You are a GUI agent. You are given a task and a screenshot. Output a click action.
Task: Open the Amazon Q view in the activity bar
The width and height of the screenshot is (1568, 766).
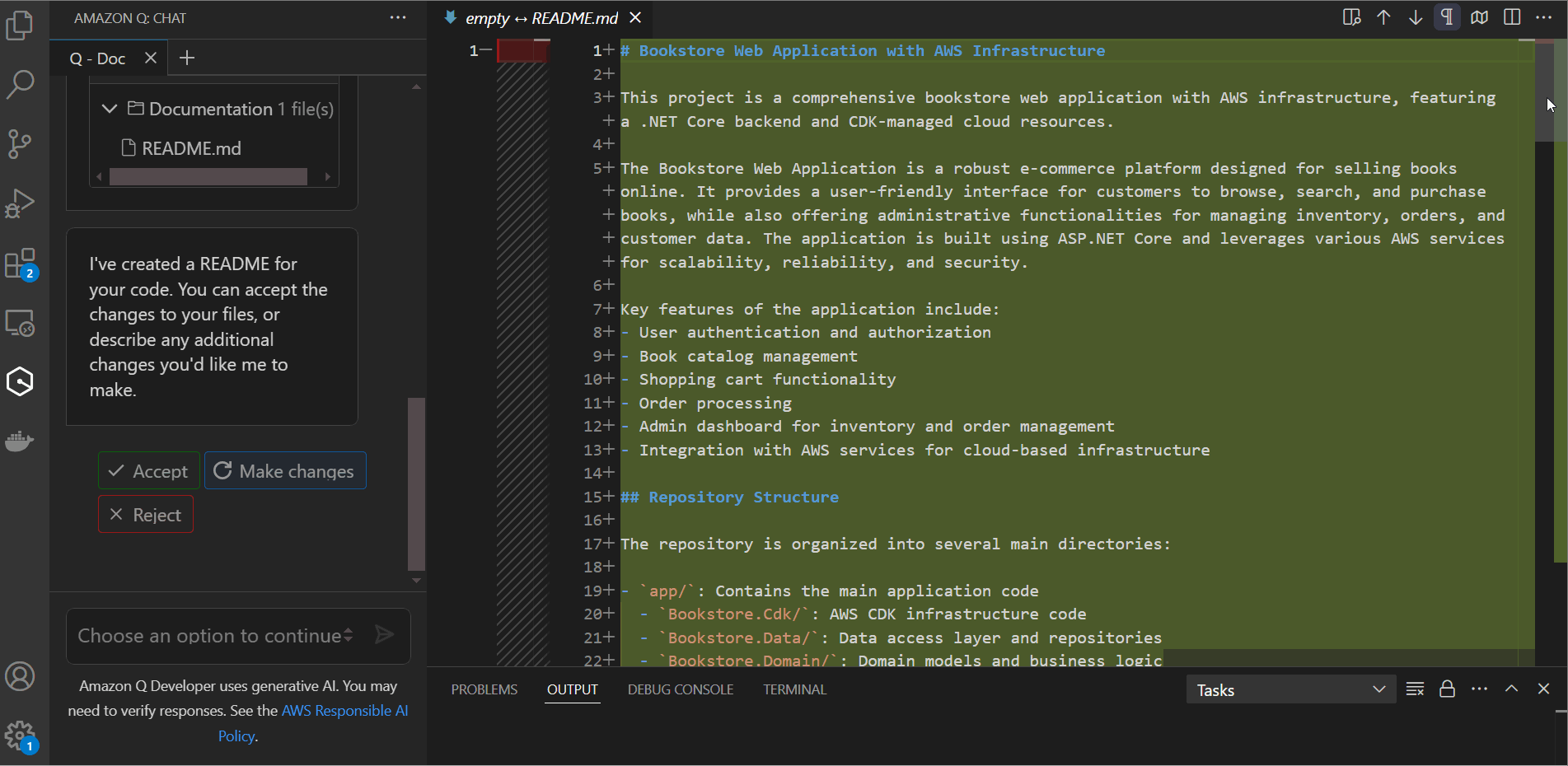point(20,381)
